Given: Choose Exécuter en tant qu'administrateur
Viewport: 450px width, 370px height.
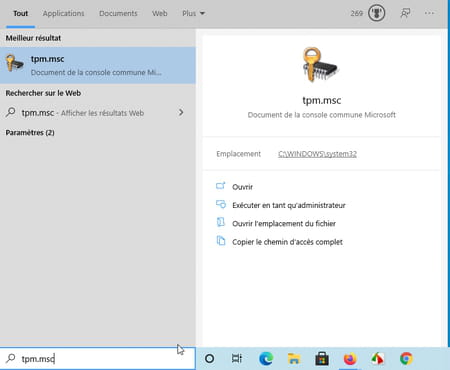Looking at the screenshot, I should [x=289, y=205].
